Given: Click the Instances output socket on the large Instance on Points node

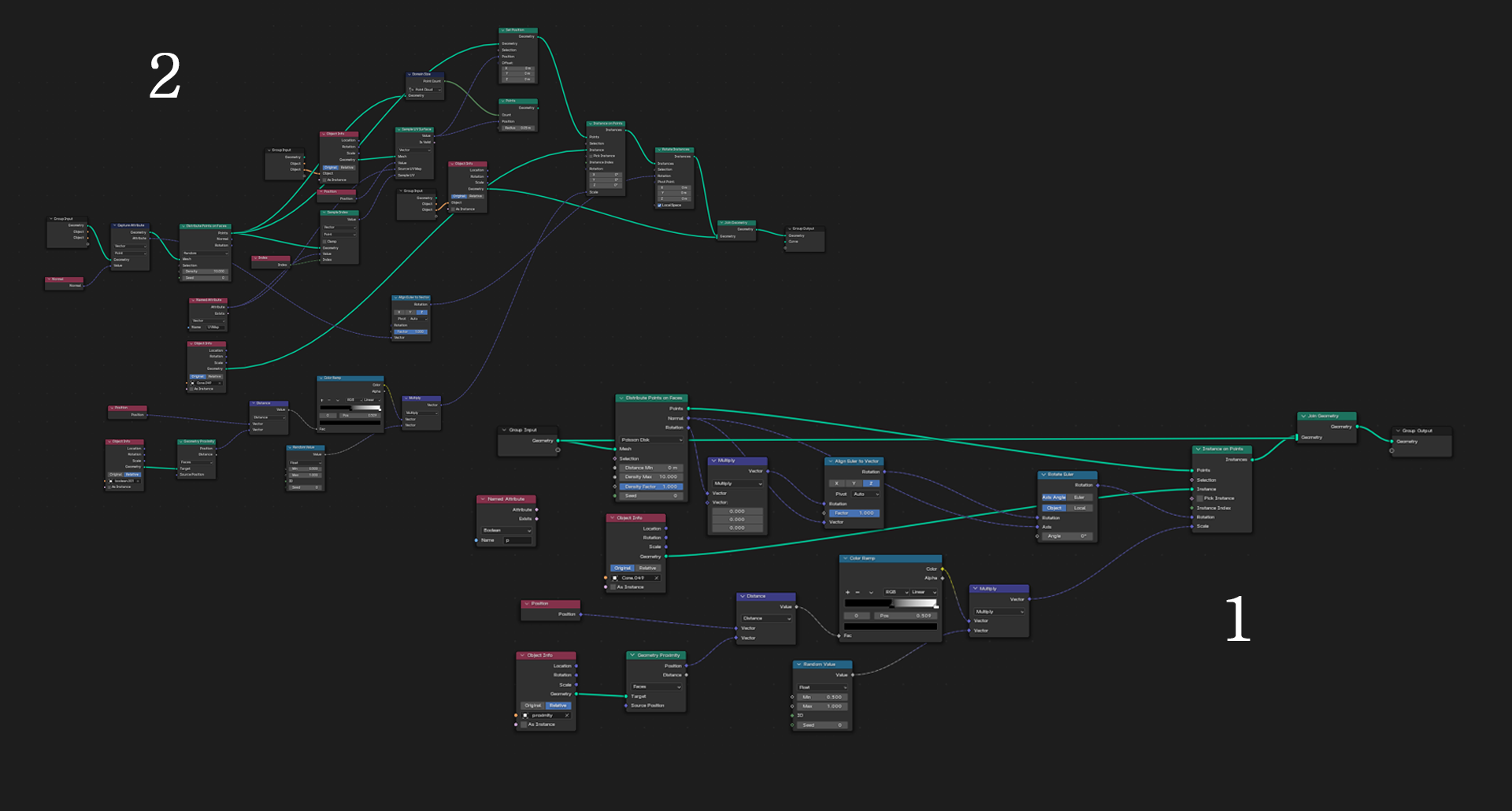Looking at the screenshot, I should [x=1252, y=460].
